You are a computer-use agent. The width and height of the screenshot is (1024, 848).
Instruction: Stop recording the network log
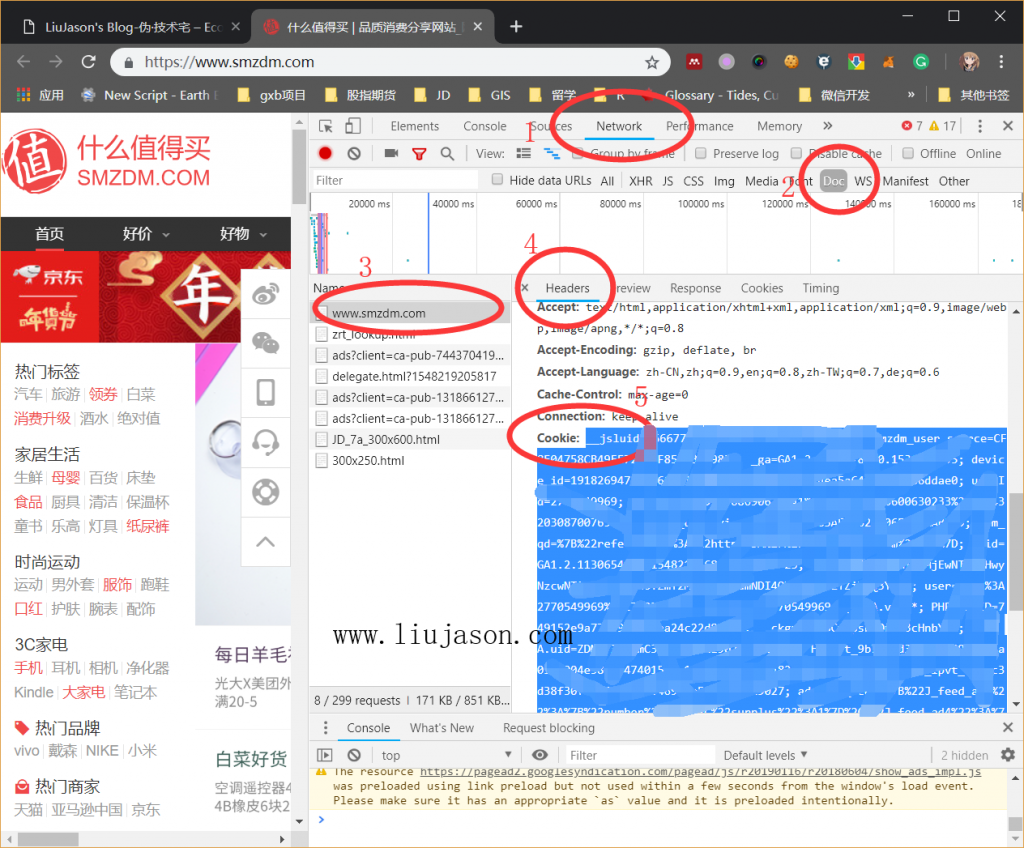tap(325, 154)
